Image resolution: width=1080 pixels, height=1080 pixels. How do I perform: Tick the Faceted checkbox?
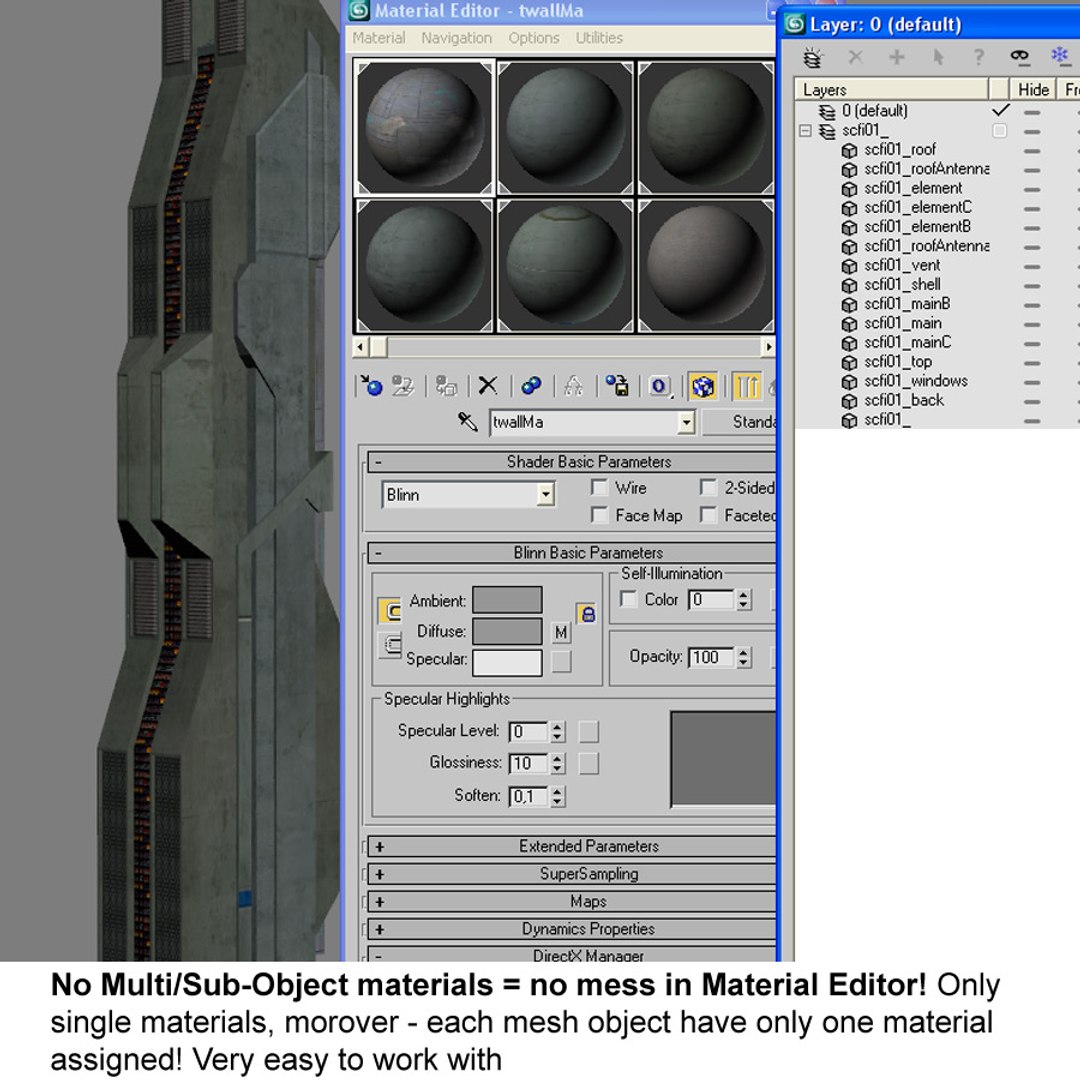tap(708, 515)
